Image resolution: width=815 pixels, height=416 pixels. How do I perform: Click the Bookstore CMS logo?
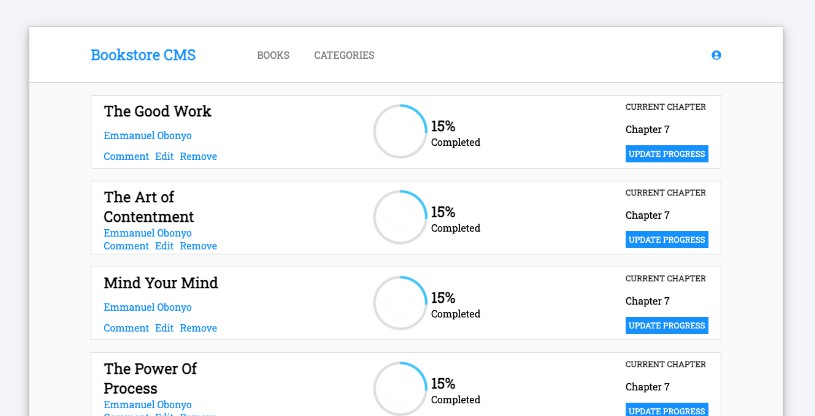tap(143, 55)
